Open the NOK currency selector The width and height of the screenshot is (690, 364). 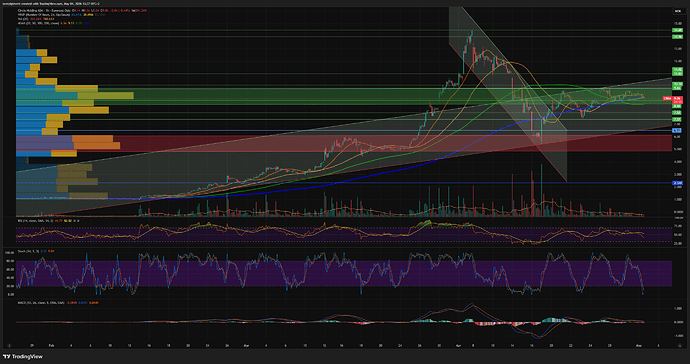tap(678, 11)
